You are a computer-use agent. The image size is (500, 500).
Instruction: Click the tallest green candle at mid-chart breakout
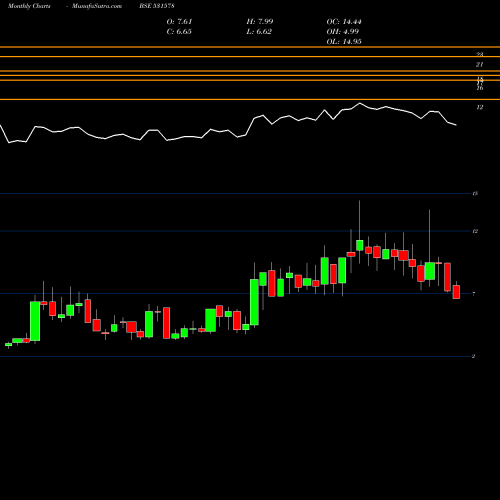(x=254, y=302)
